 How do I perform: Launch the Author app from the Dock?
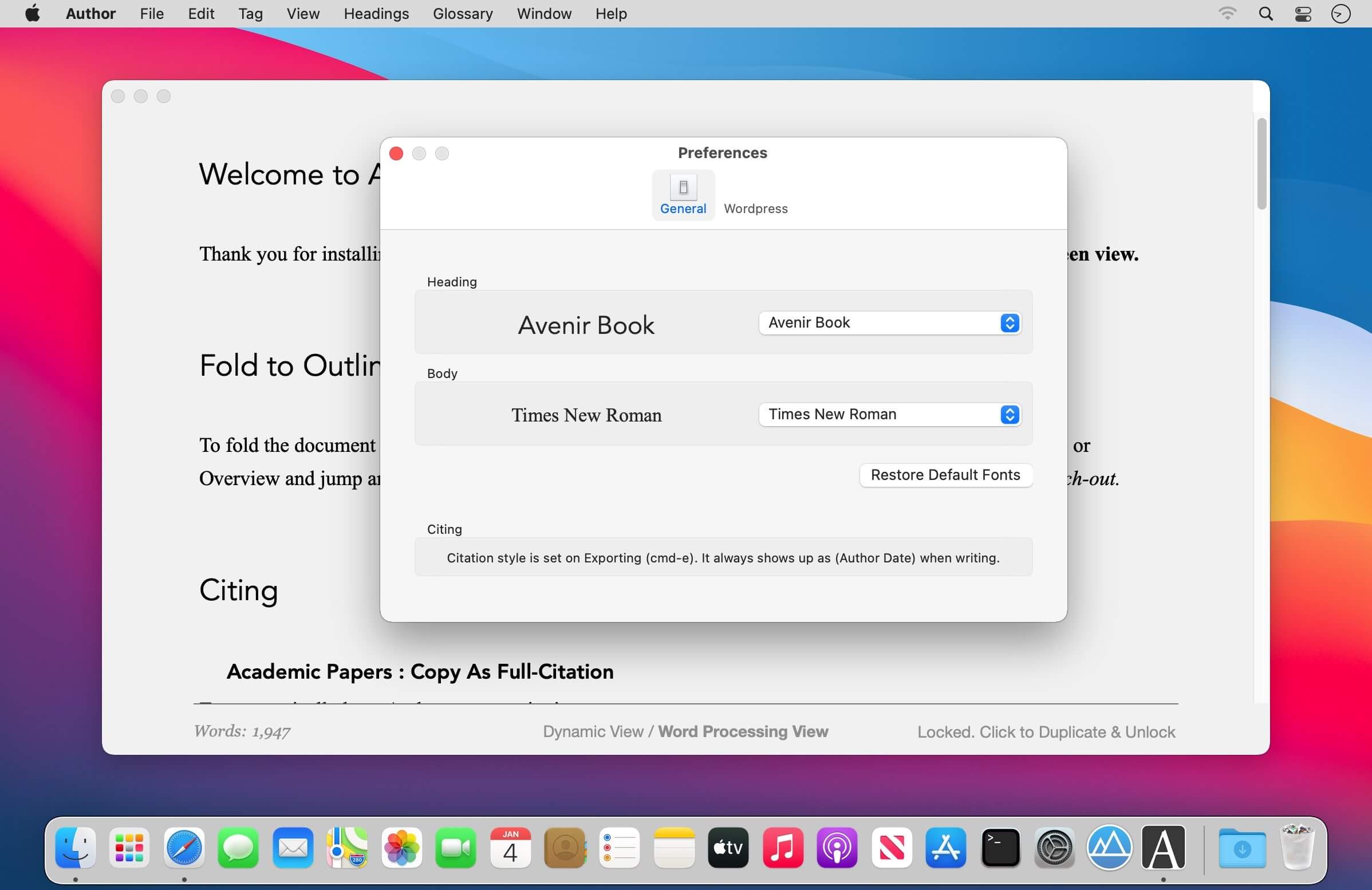[1163, 848]
